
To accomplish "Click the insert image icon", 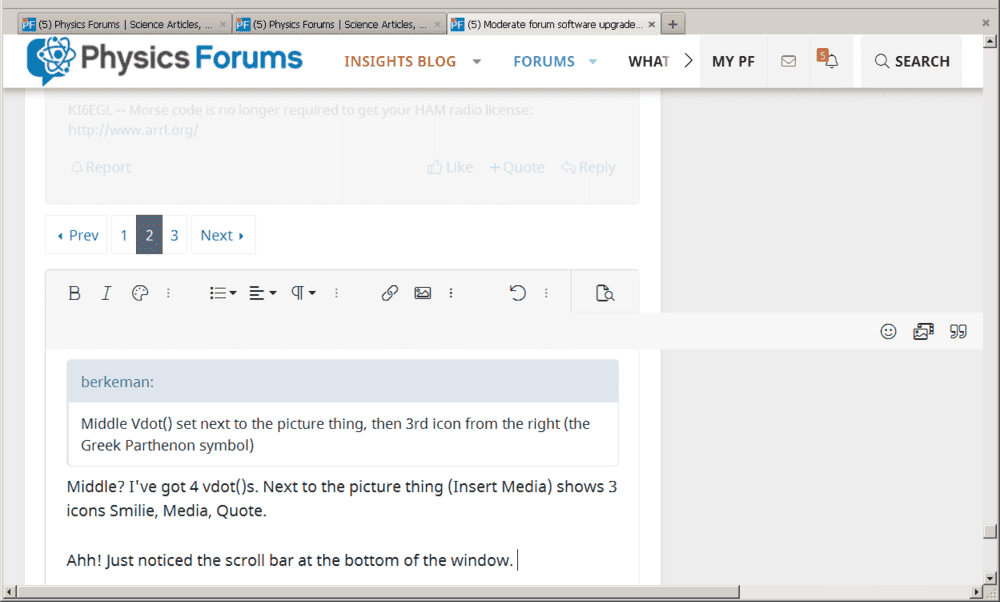I will [x=423, y=293].
